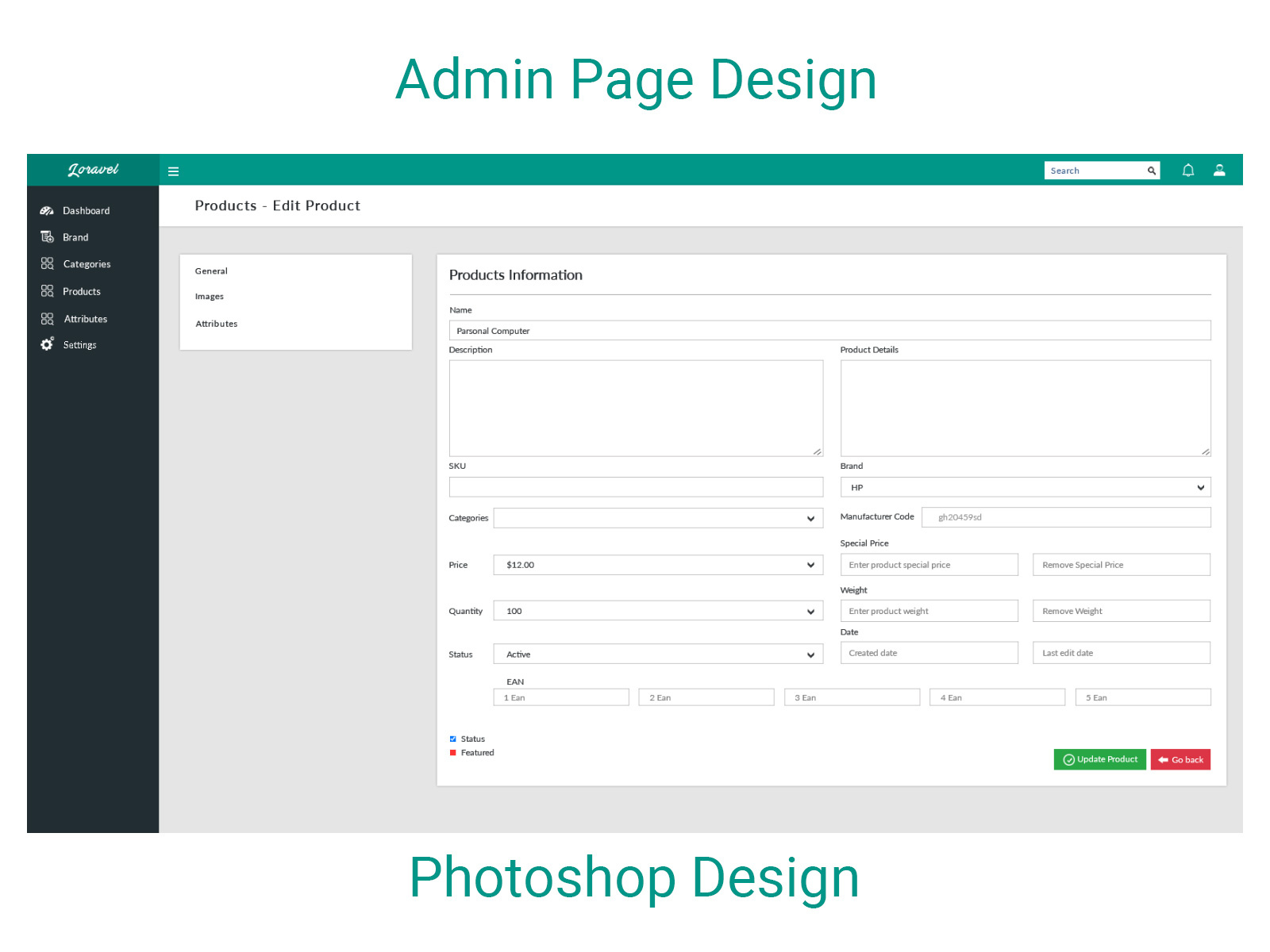Click the Go back button
1270x952 pixels.
[x=1180, y=759]
